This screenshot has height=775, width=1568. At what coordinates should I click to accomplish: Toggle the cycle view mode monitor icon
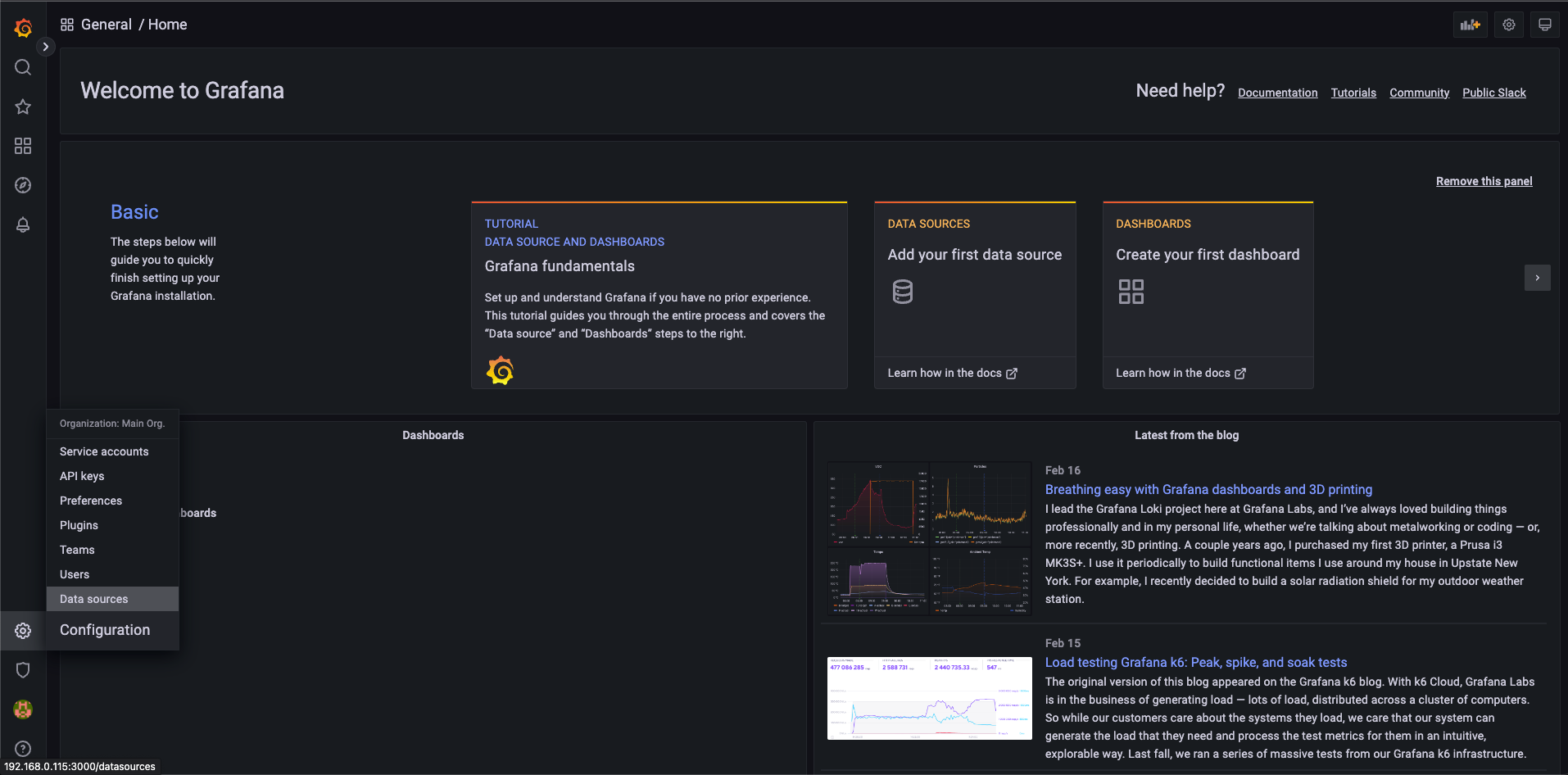[1545, 25]
